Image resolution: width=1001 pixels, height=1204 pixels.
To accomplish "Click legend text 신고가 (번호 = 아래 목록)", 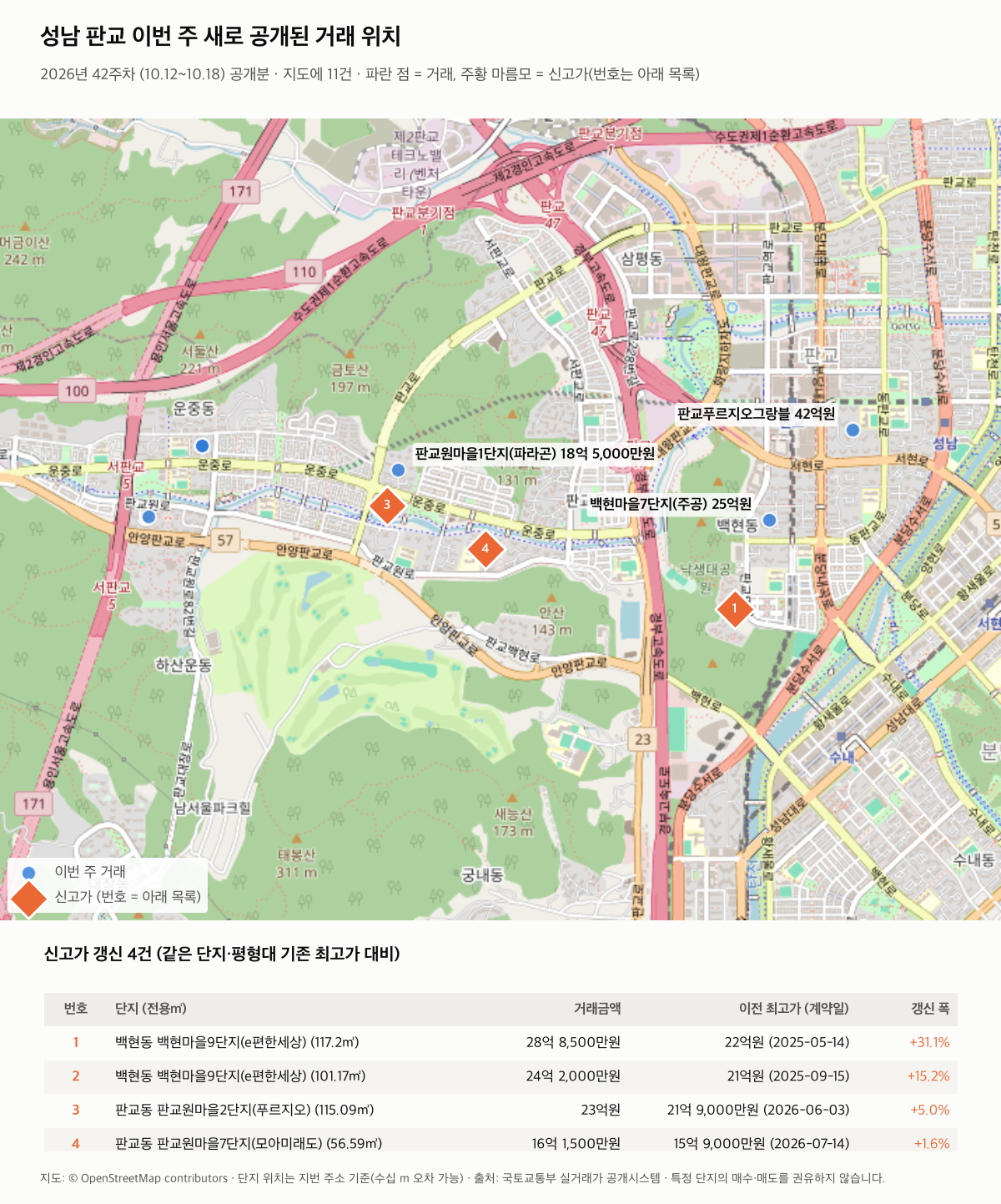I will pos(128,897).
